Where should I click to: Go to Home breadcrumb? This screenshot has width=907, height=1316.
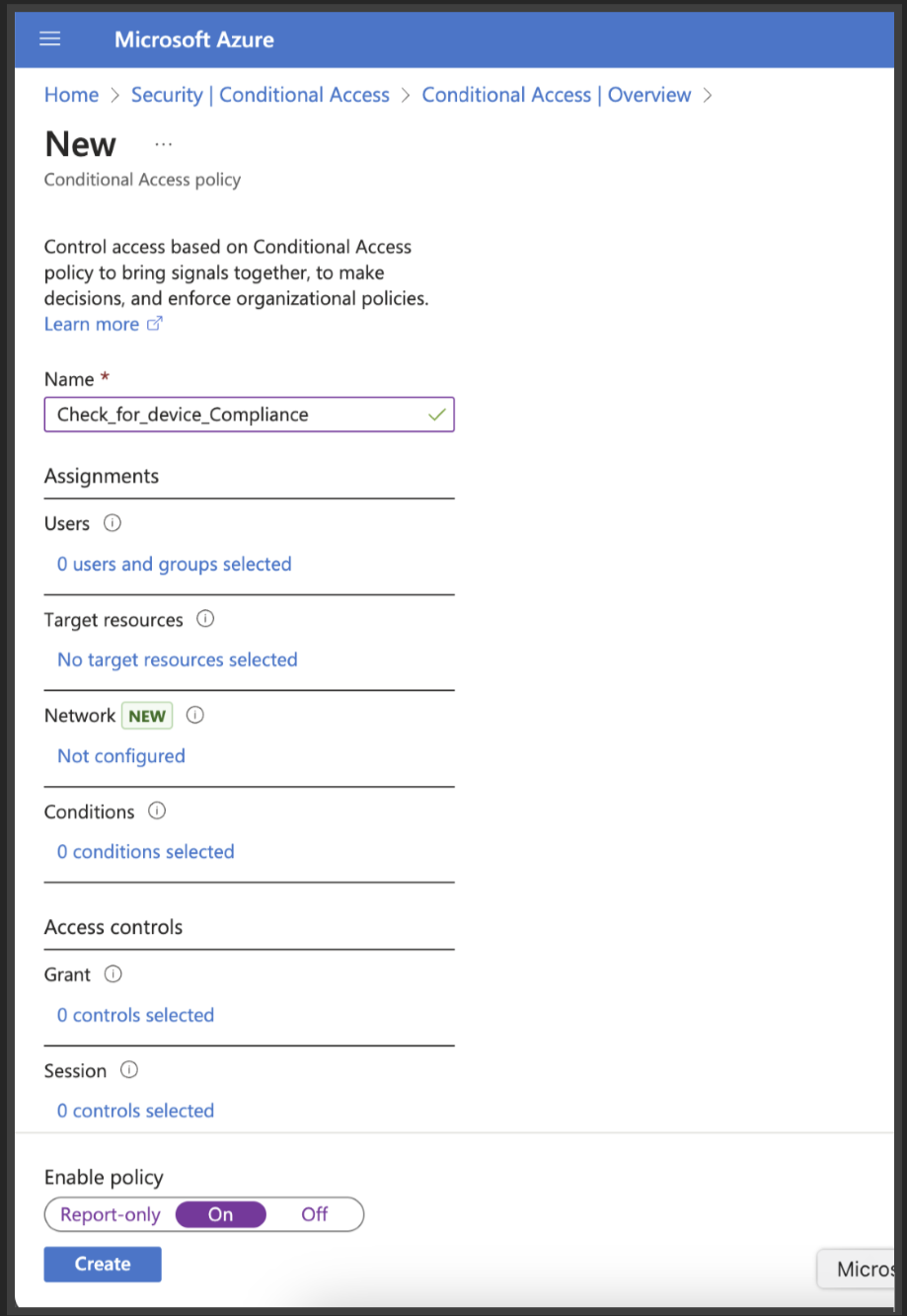72,95
